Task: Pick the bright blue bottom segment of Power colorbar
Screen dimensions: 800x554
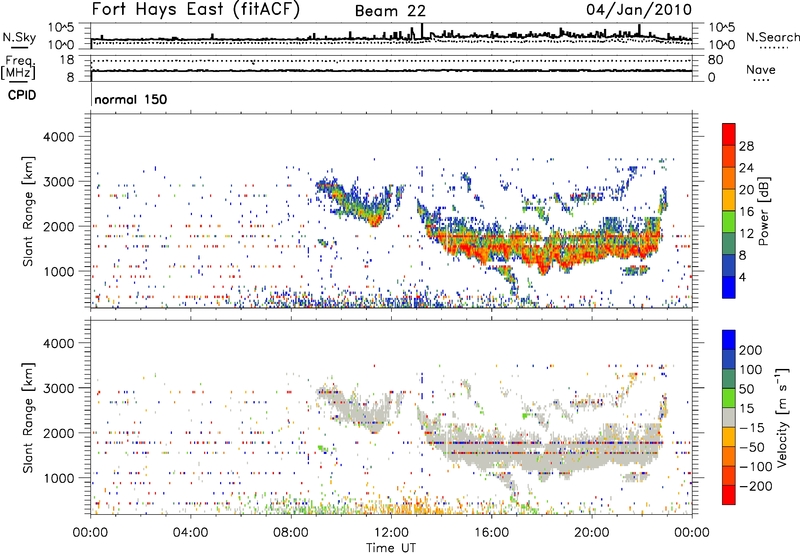Action: click(x=729, y=288)
